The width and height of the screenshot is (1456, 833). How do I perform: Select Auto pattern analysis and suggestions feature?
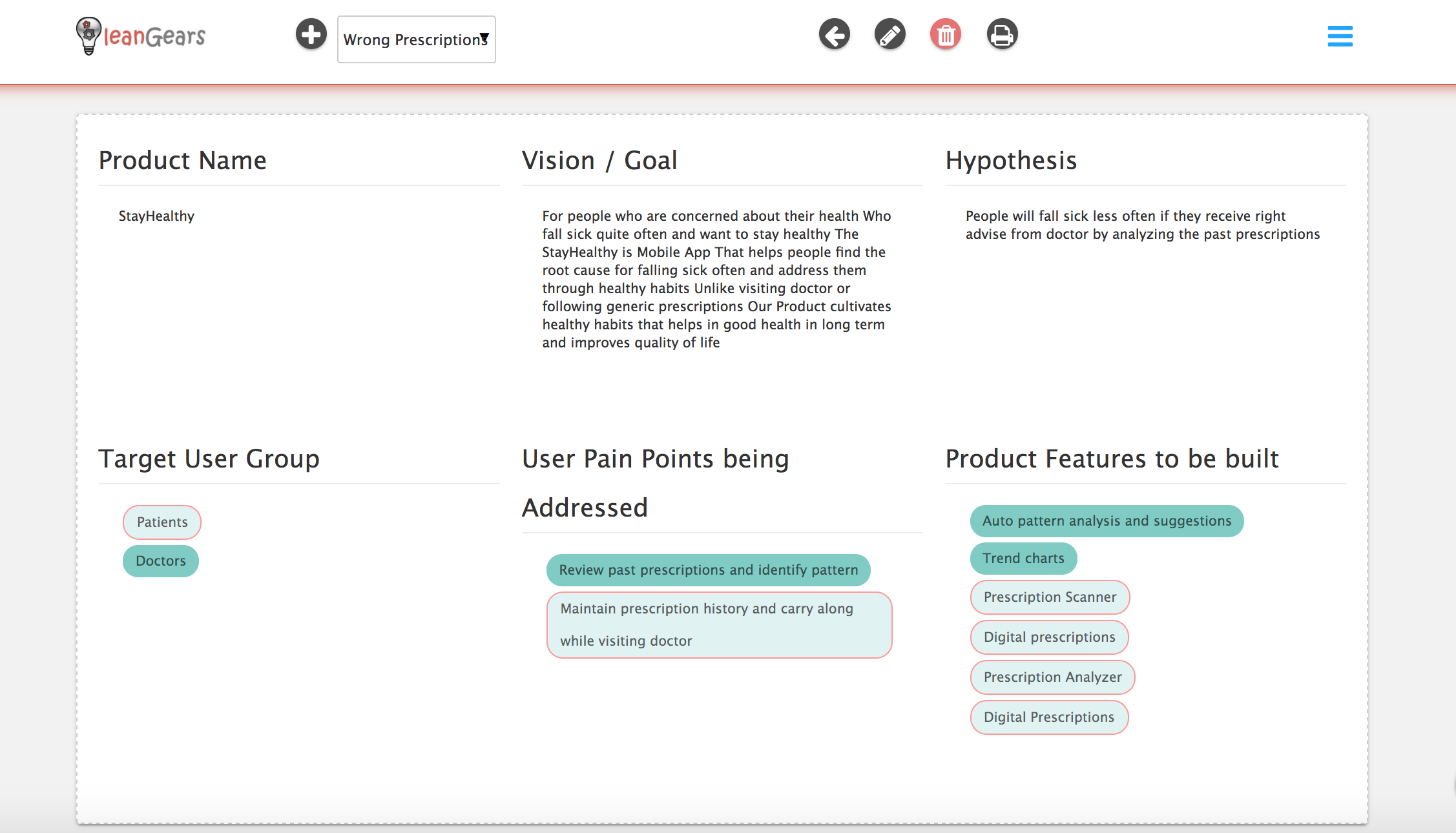(x=1107, y=520)
